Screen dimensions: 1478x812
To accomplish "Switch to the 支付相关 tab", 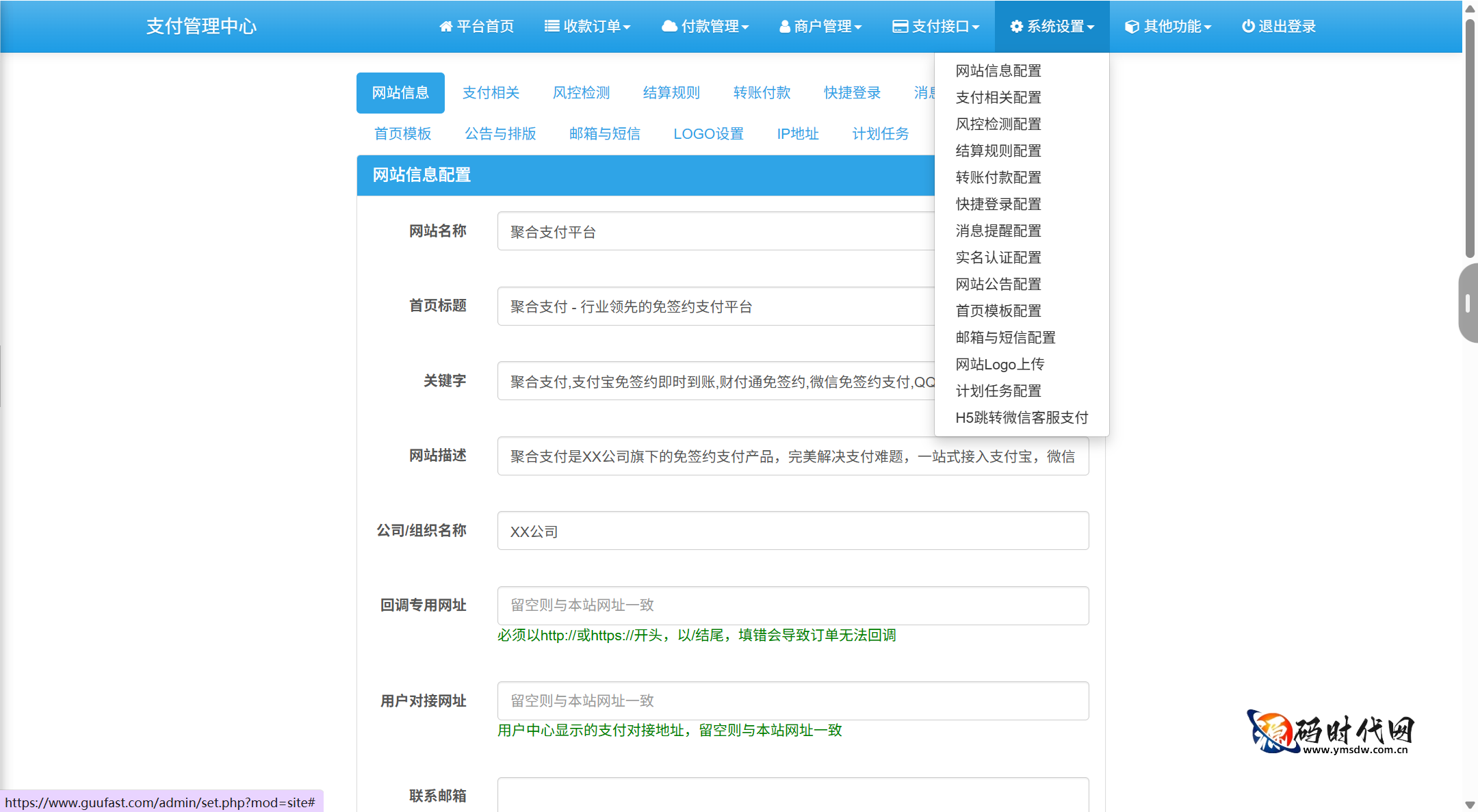I will point(491,92).
